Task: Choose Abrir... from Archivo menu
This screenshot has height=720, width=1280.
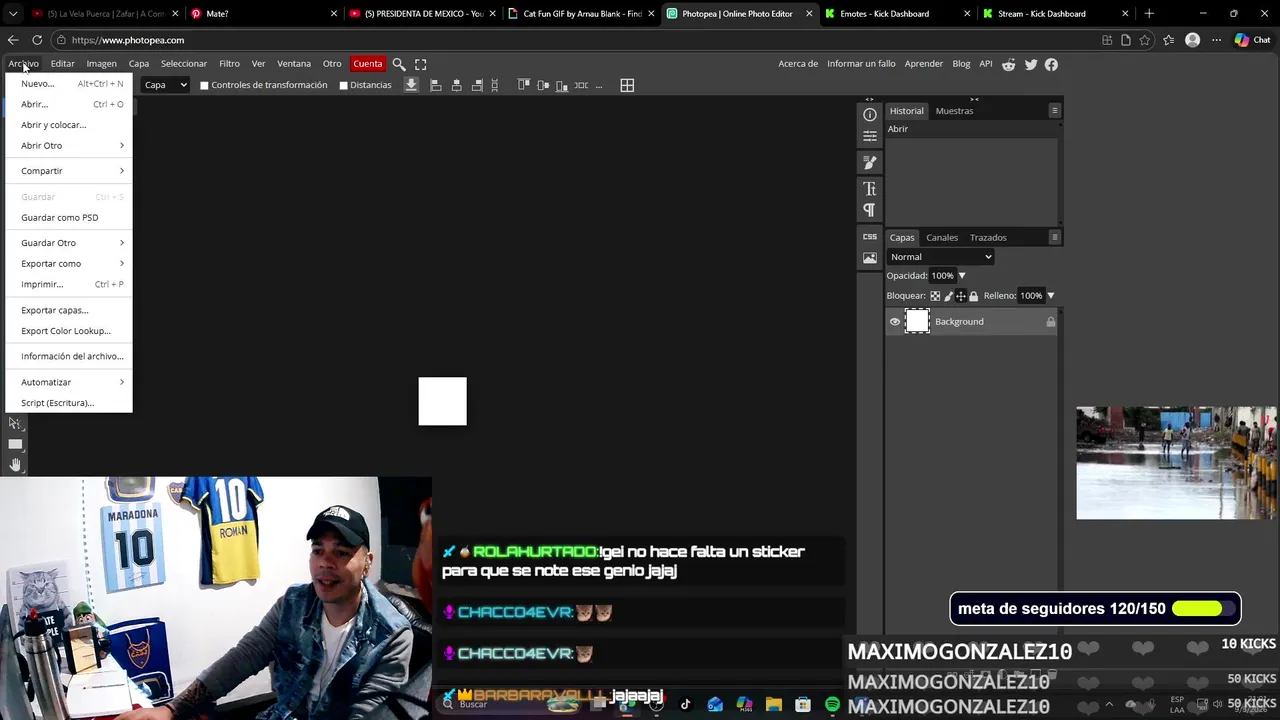Action: [69, 104]
